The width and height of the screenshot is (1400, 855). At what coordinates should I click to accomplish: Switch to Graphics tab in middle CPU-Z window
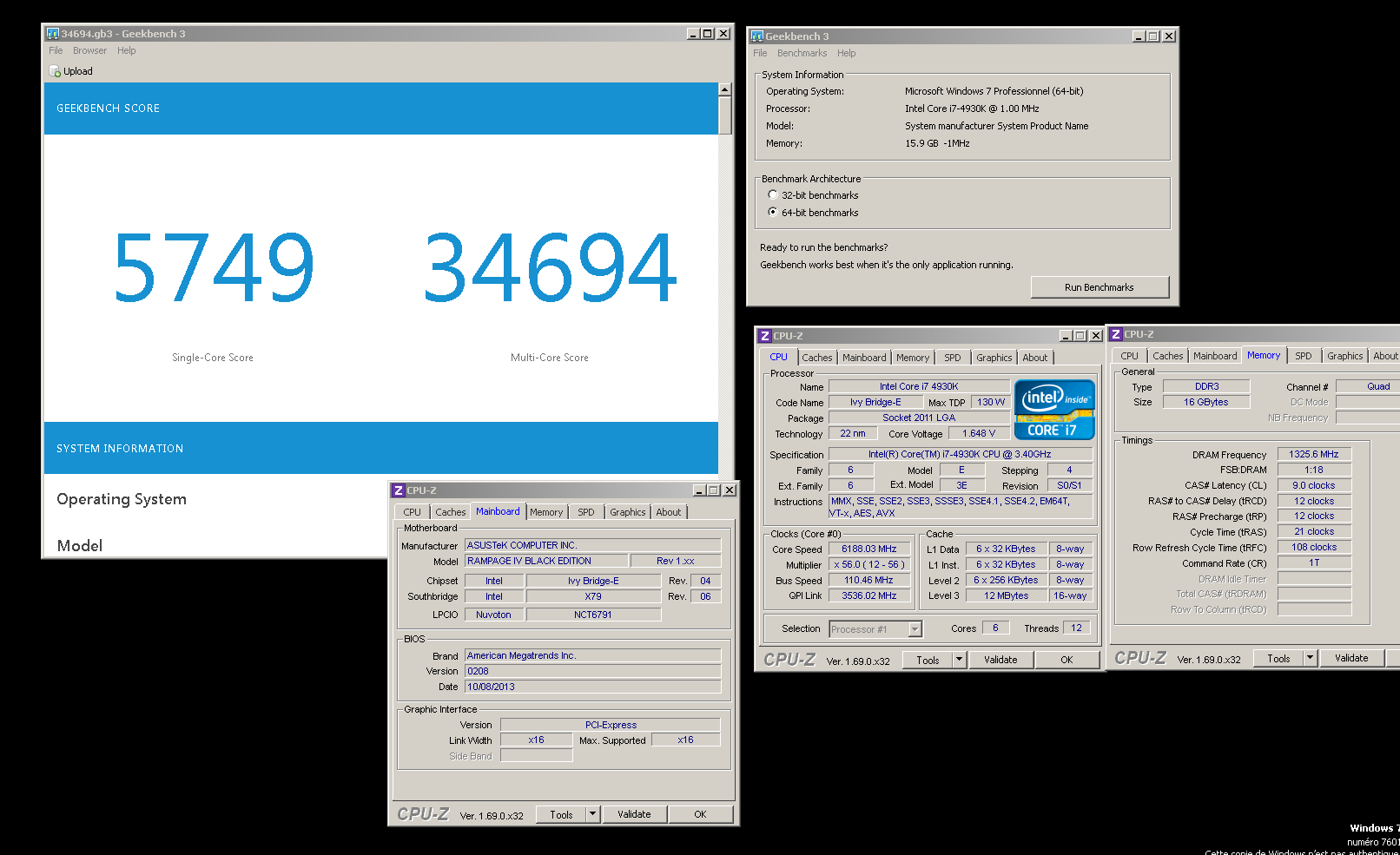click(994, 358)
